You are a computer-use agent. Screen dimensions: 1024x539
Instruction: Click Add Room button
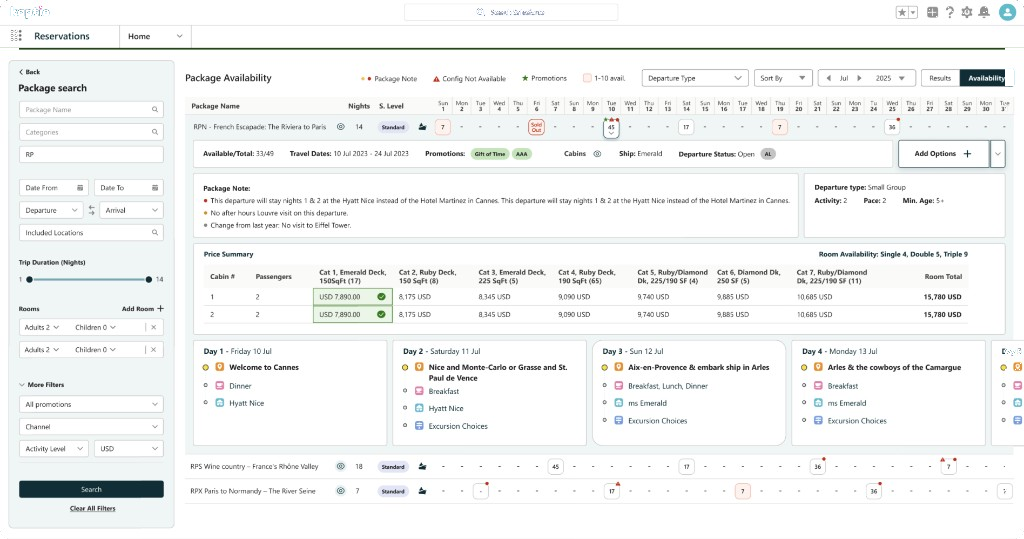pos(143,308)
